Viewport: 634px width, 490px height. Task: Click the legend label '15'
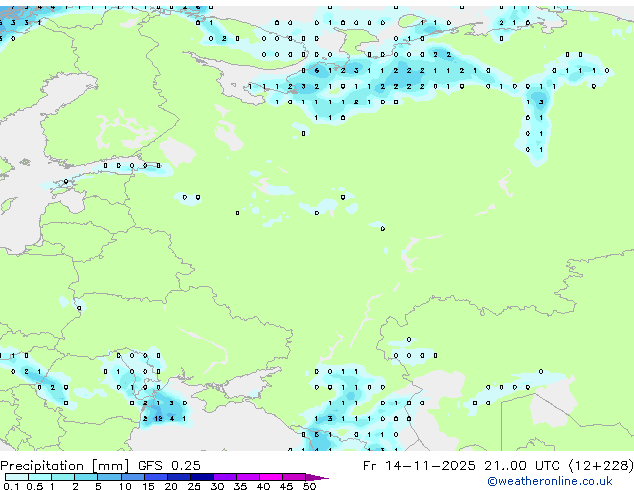tap(148, 486)
